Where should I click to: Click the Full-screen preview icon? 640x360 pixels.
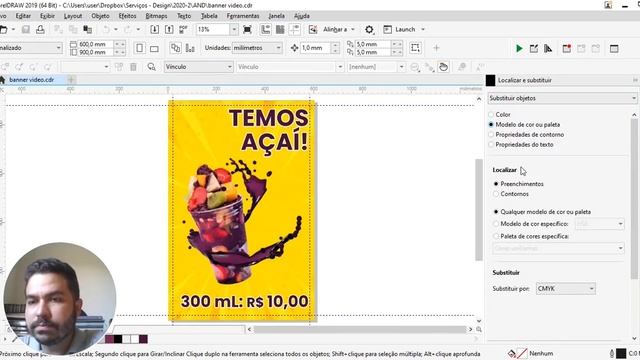247,29
